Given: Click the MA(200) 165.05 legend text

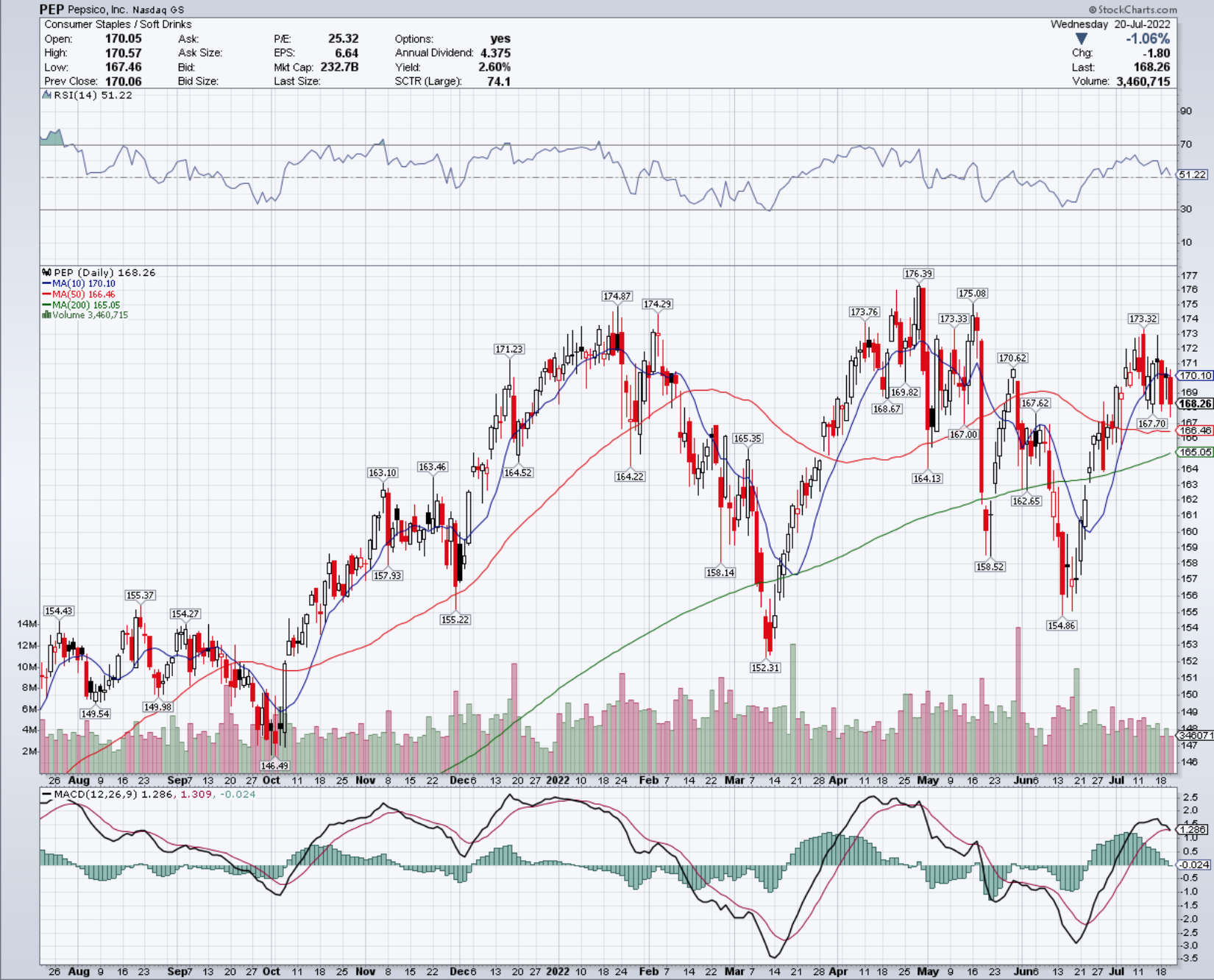Looking at the screenshot, I should (85, 305).
